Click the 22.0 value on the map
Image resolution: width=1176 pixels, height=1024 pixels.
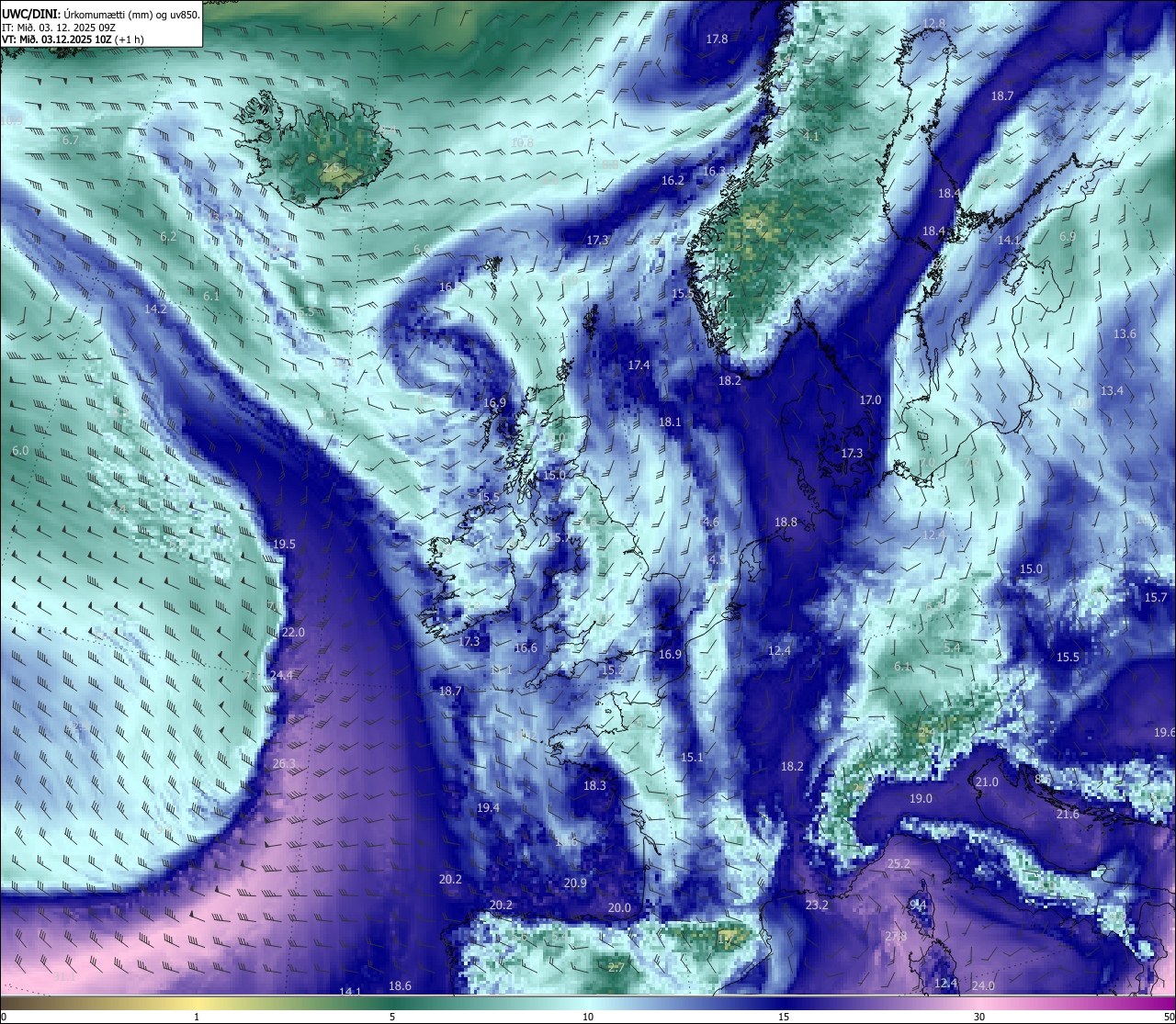[x=293, y=633]
